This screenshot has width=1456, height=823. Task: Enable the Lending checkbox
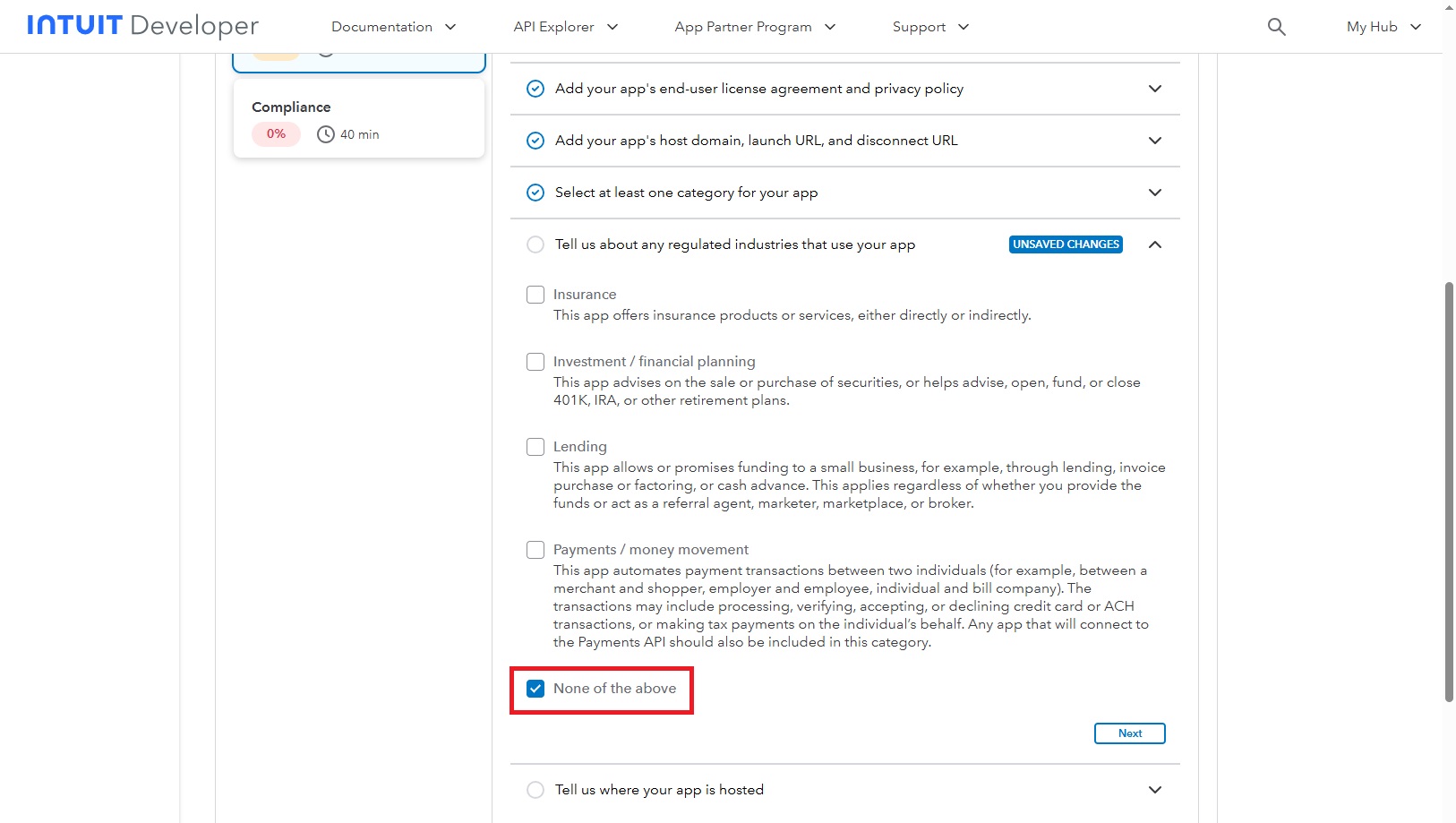tap(535, 447)
